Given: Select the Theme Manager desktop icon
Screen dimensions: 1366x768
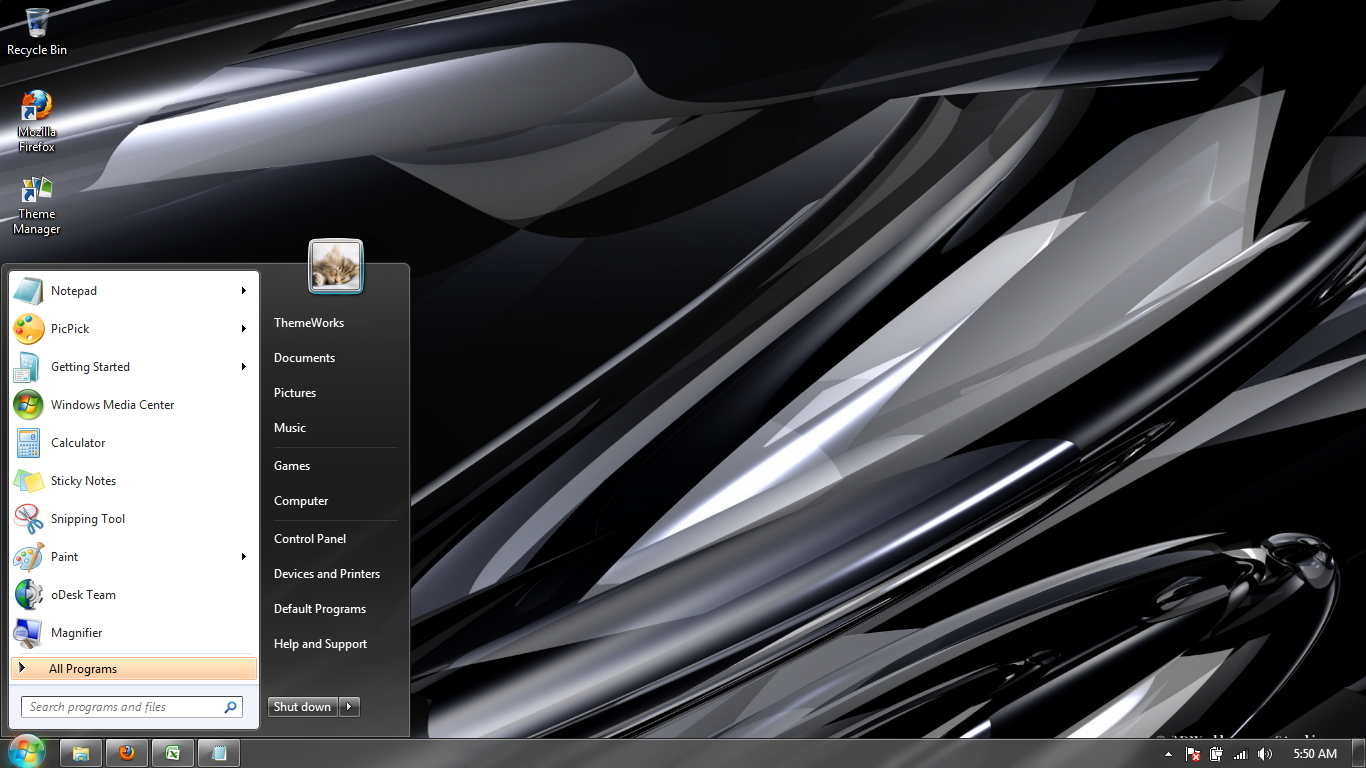Looking at the screenshot, I should 37,205.
